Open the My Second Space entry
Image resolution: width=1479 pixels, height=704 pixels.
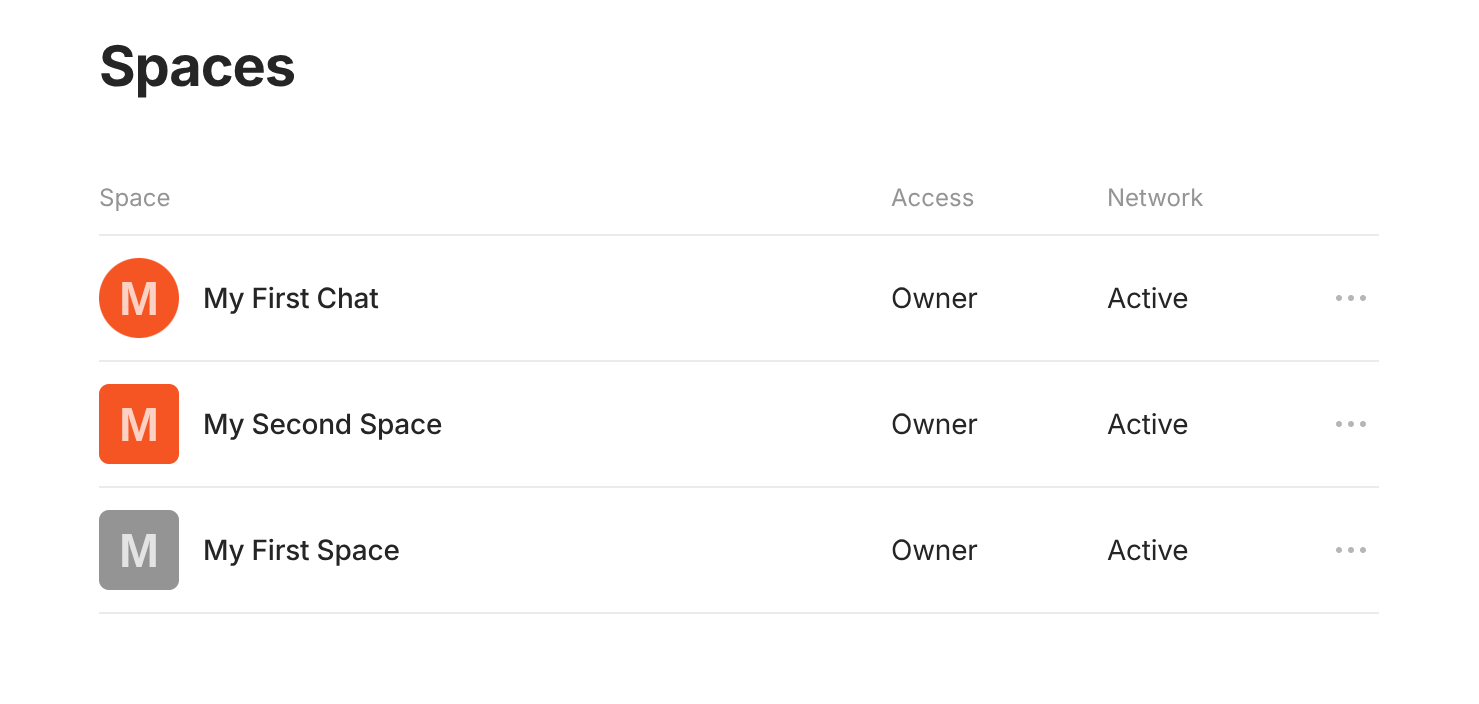322,424
